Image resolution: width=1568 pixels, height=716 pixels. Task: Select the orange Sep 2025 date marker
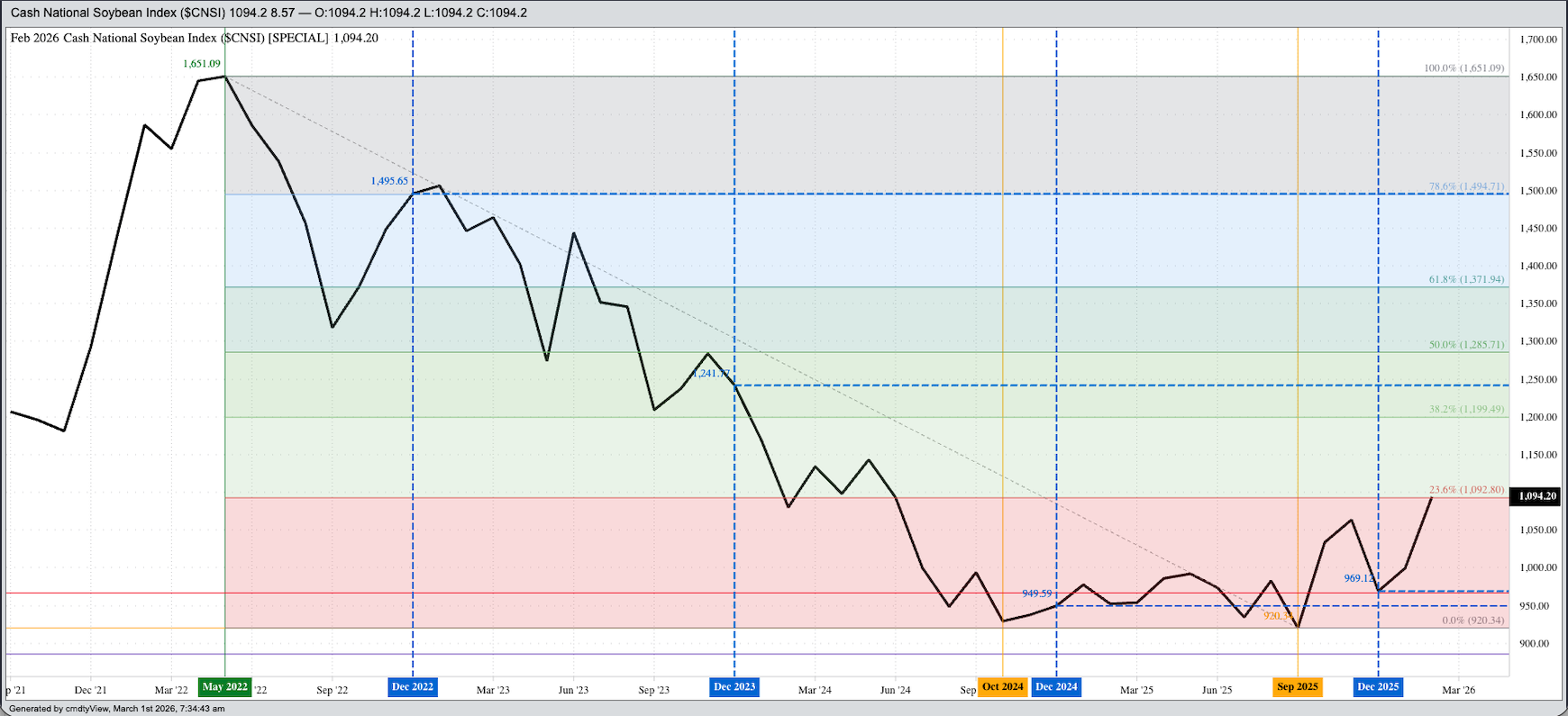pyautogui.click(x=1297, y=687)
